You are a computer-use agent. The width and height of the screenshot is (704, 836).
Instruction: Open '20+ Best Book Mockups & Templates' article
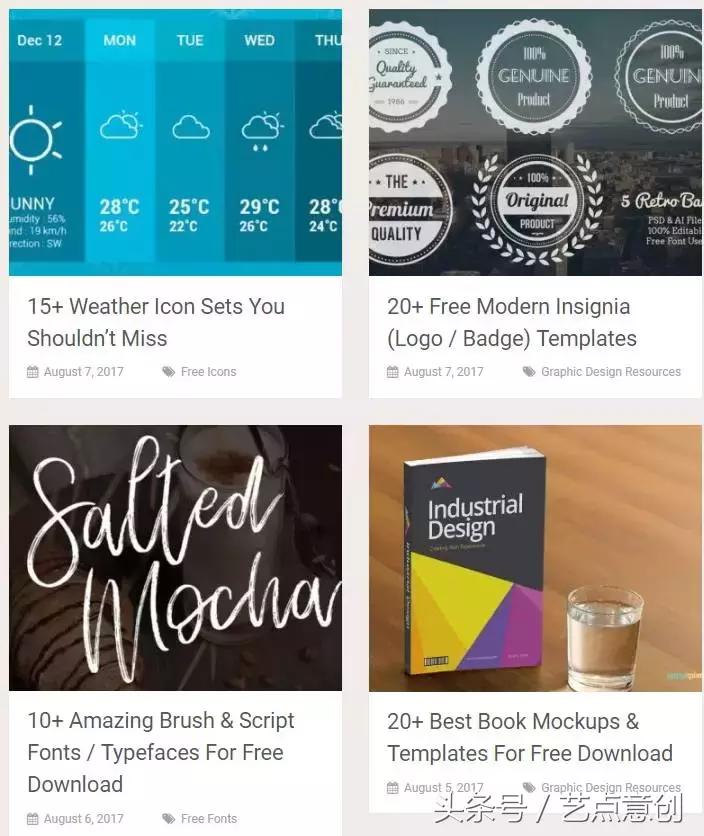[530, 737]
